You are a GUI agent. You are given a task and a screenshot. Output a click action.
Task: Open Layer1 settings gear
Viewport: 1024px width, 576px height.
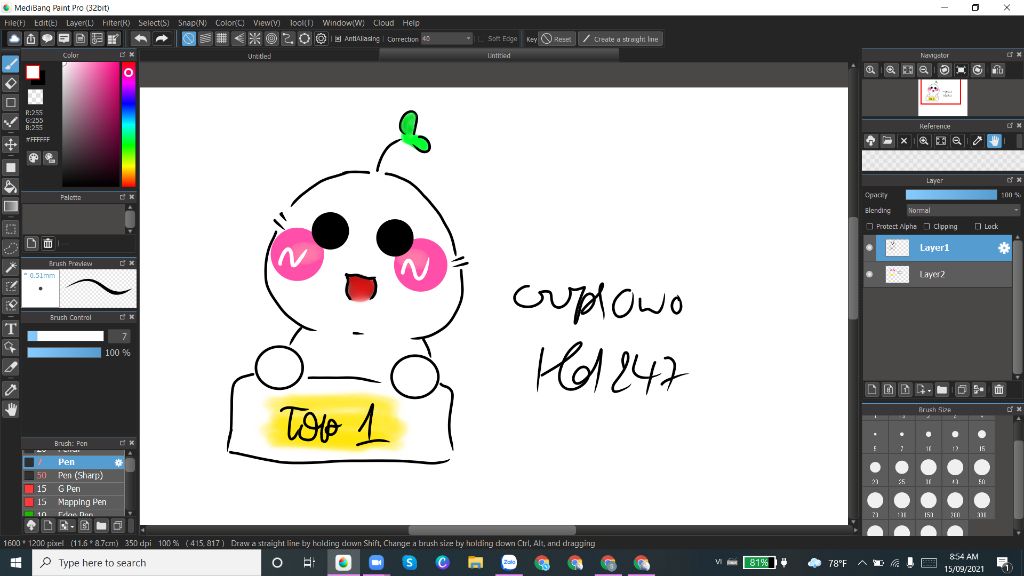pyautogui.click(x=1004, y=248)
